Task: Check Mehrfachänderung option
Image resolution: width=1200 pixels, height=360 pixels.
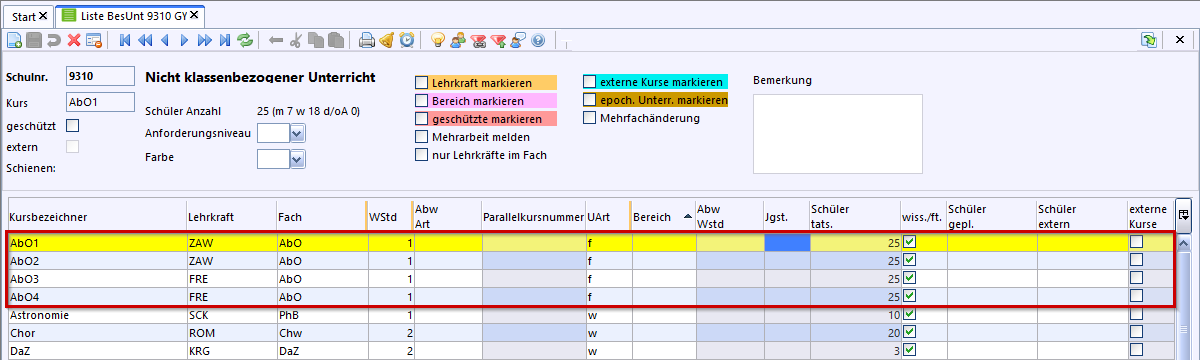Action: 589,118
